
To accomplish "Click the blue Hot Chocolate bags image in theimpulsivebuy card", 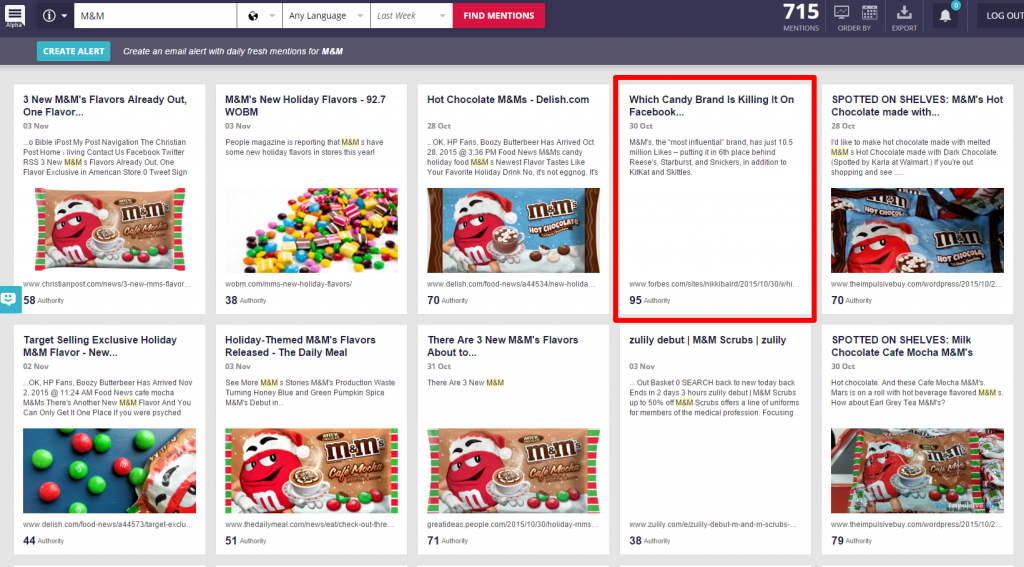I will pos(917,230).
